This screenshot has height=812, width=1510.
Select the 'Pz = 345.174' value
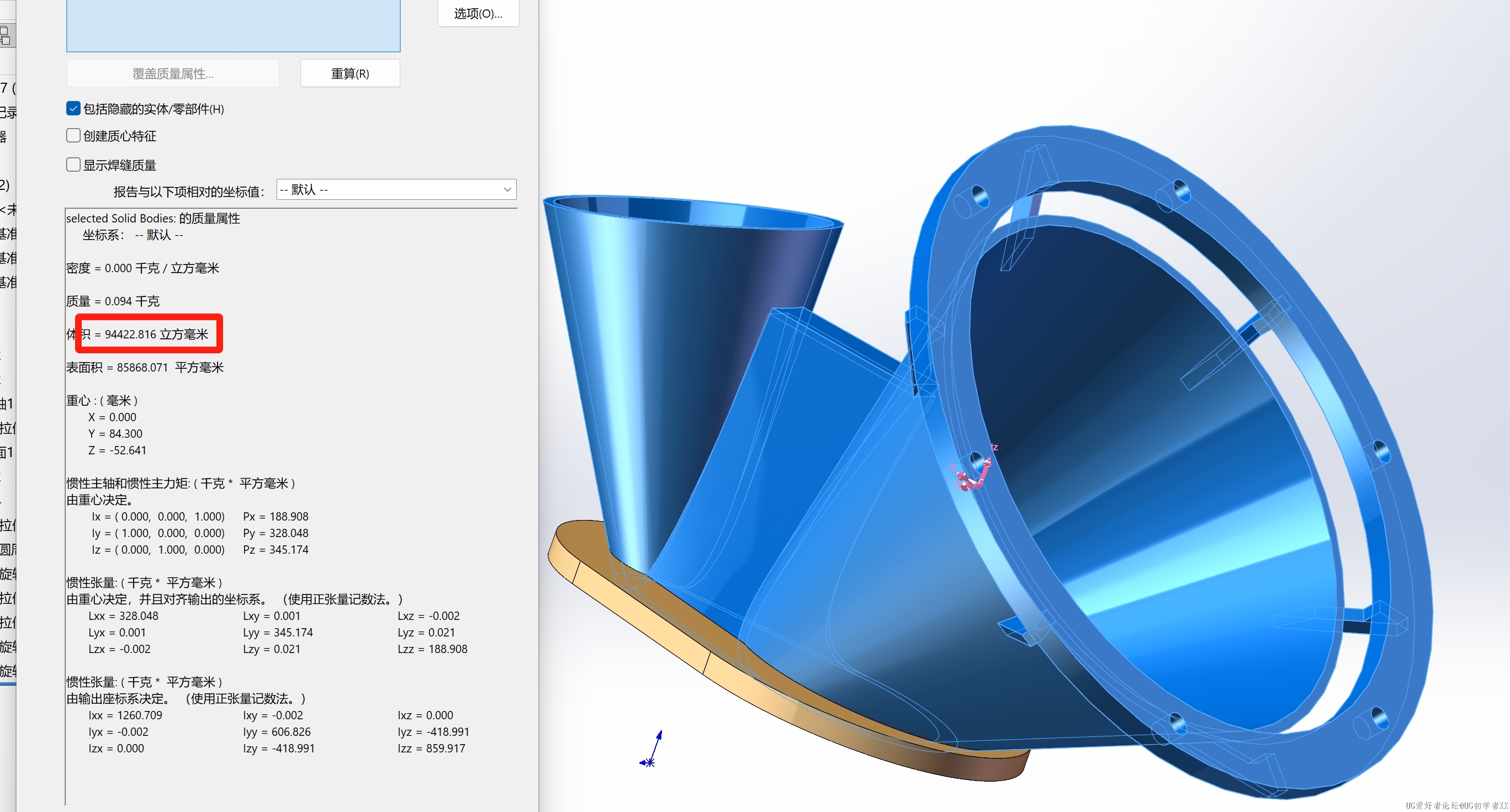click(275, 549)
